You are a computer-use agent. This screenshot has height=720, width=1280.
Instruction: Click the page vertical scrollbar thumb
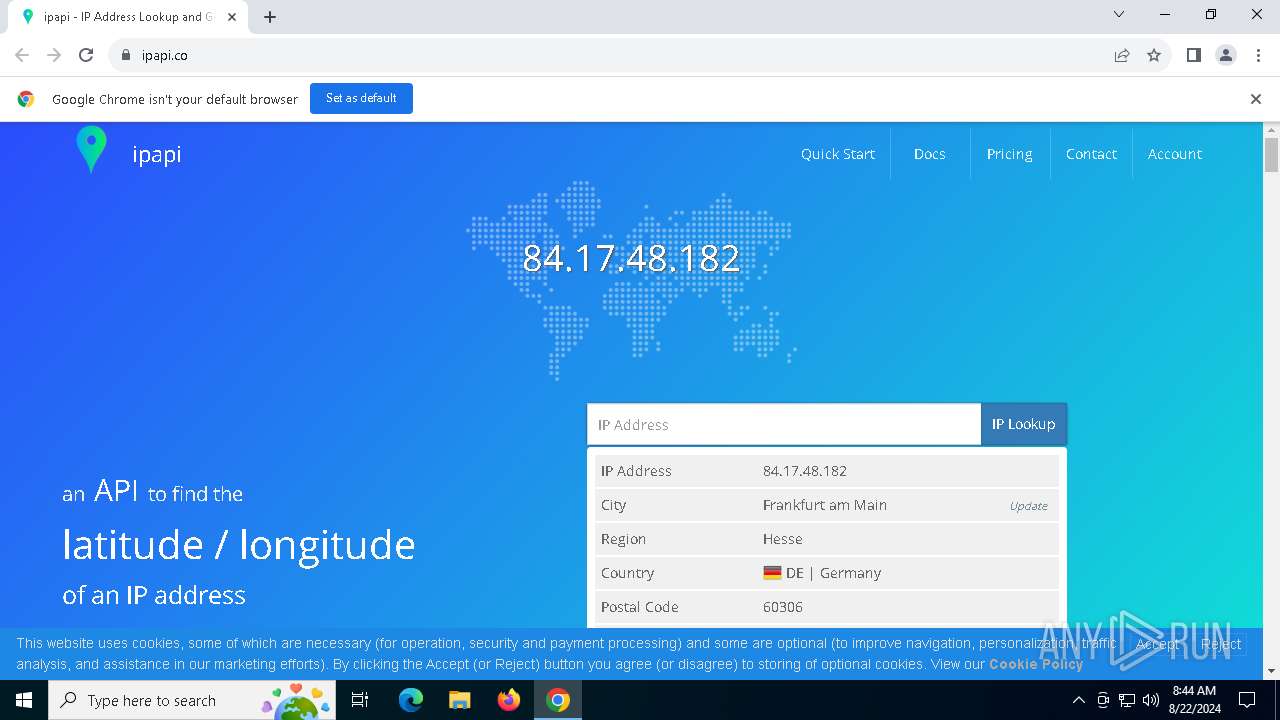click(x=1271, y=155)
